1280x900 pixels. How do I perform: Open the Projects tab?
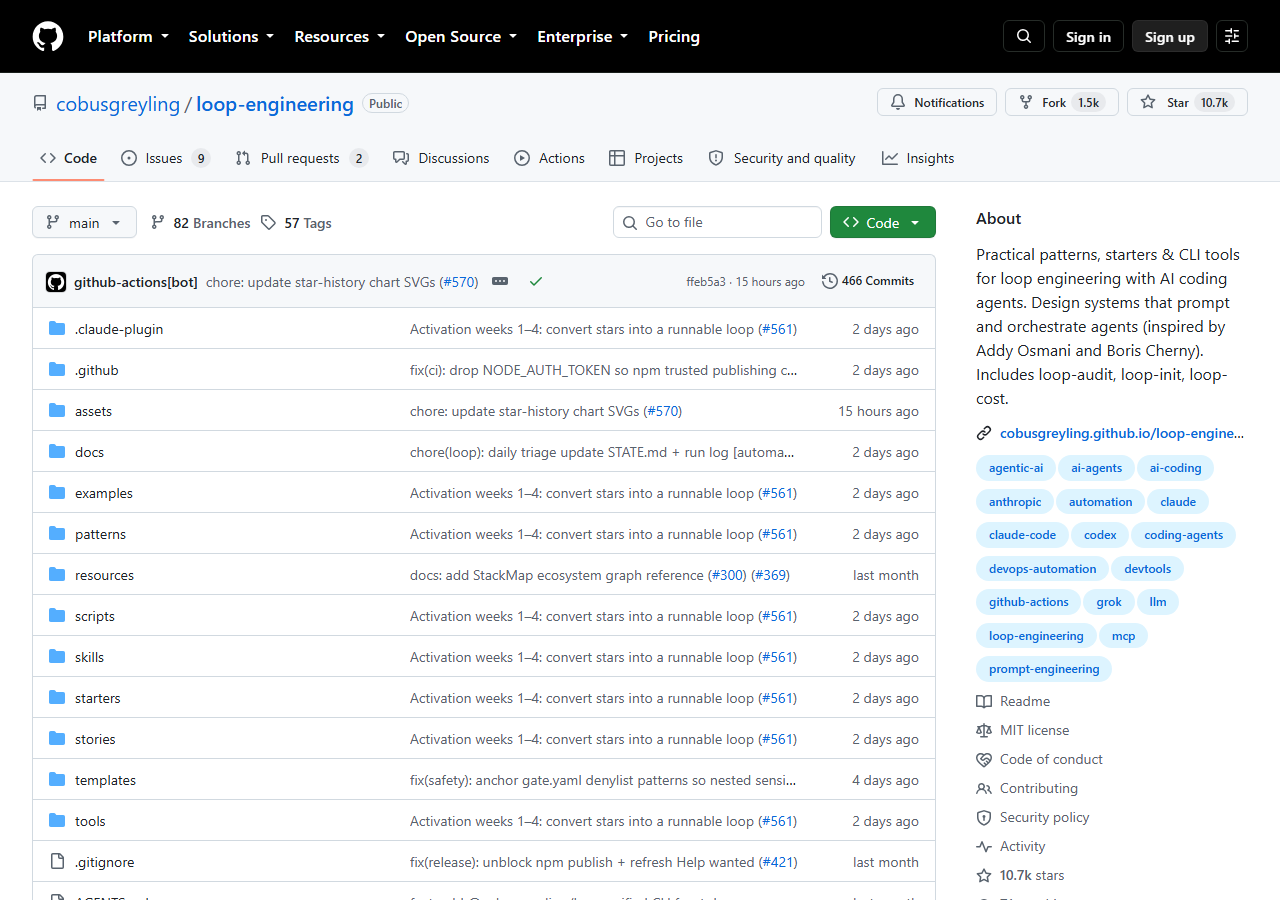645,158
